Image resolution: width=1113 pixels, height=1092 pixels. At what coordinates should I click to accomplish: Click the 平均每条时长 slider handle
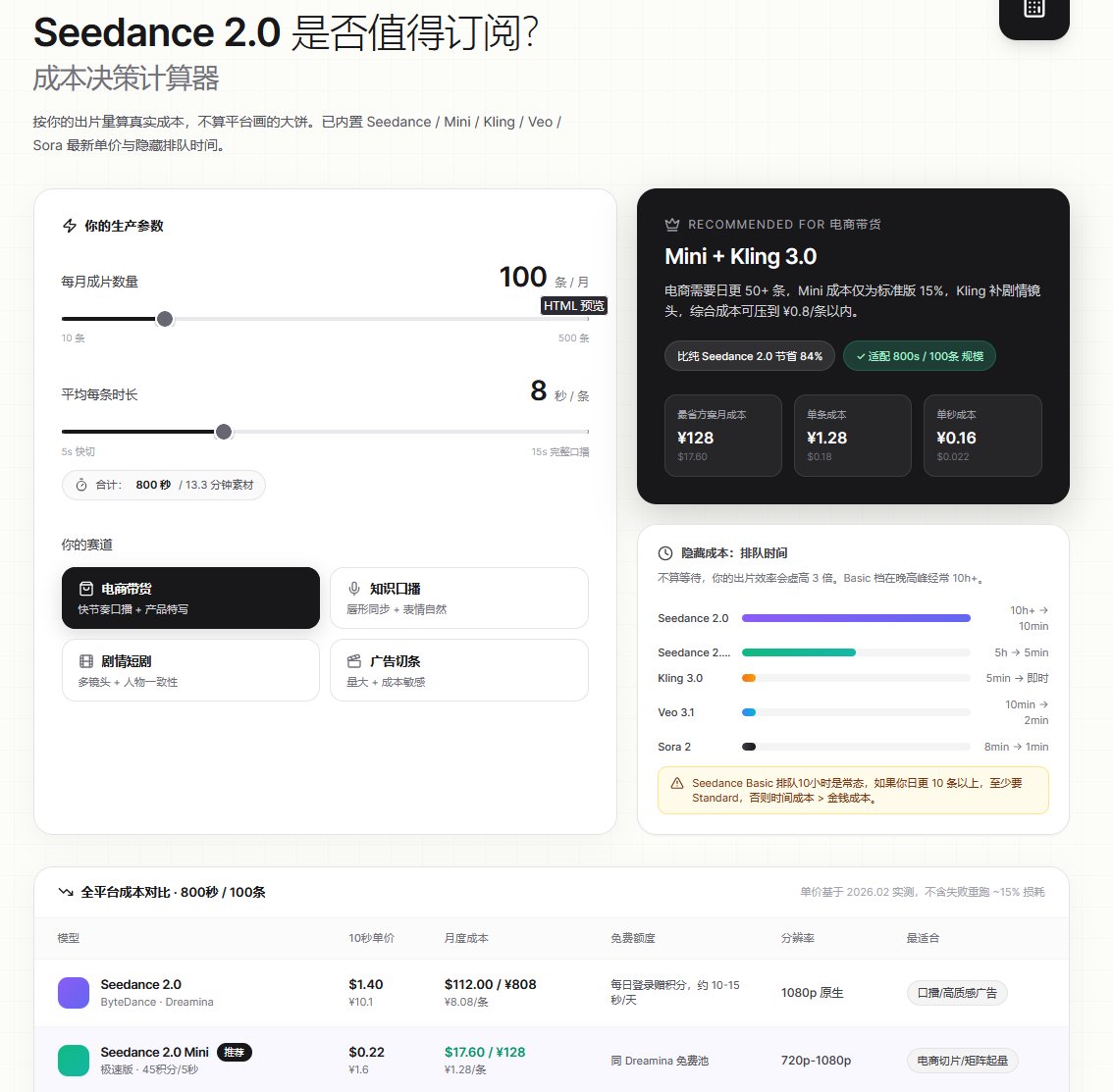[224, 432]
